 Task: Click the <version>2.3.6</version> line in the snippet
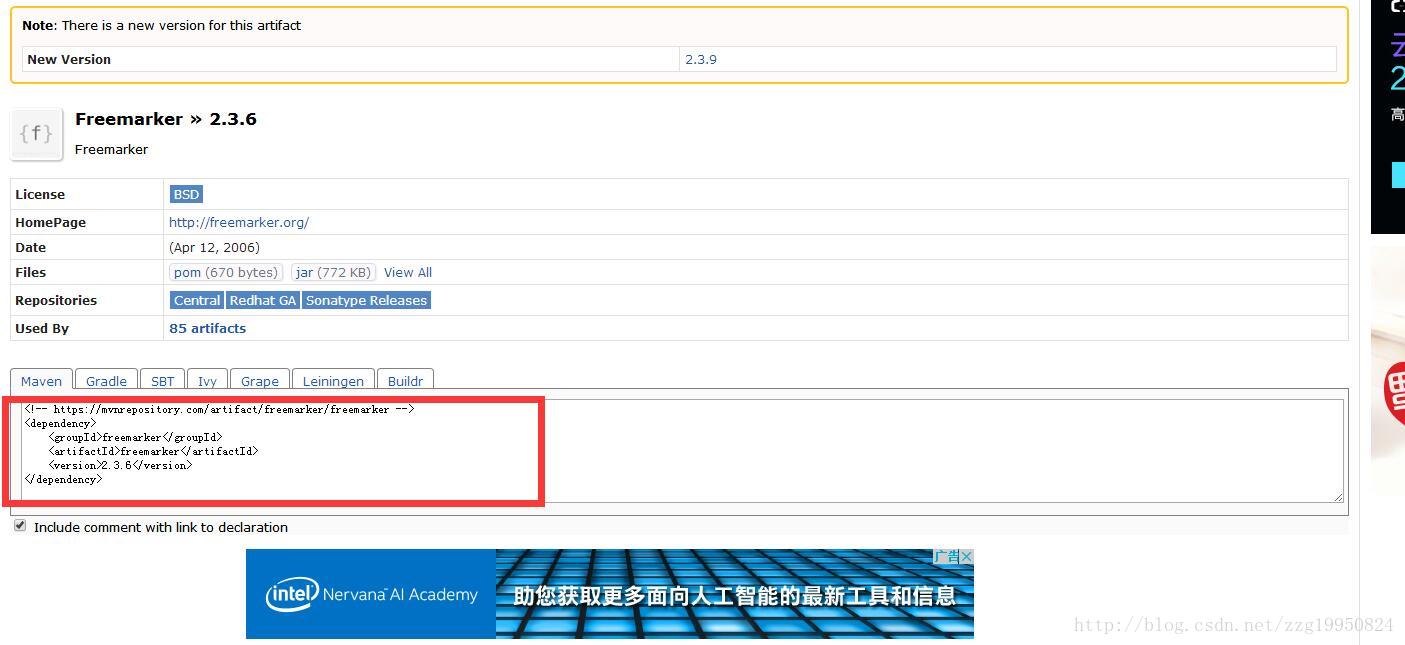tap(120, 465)
